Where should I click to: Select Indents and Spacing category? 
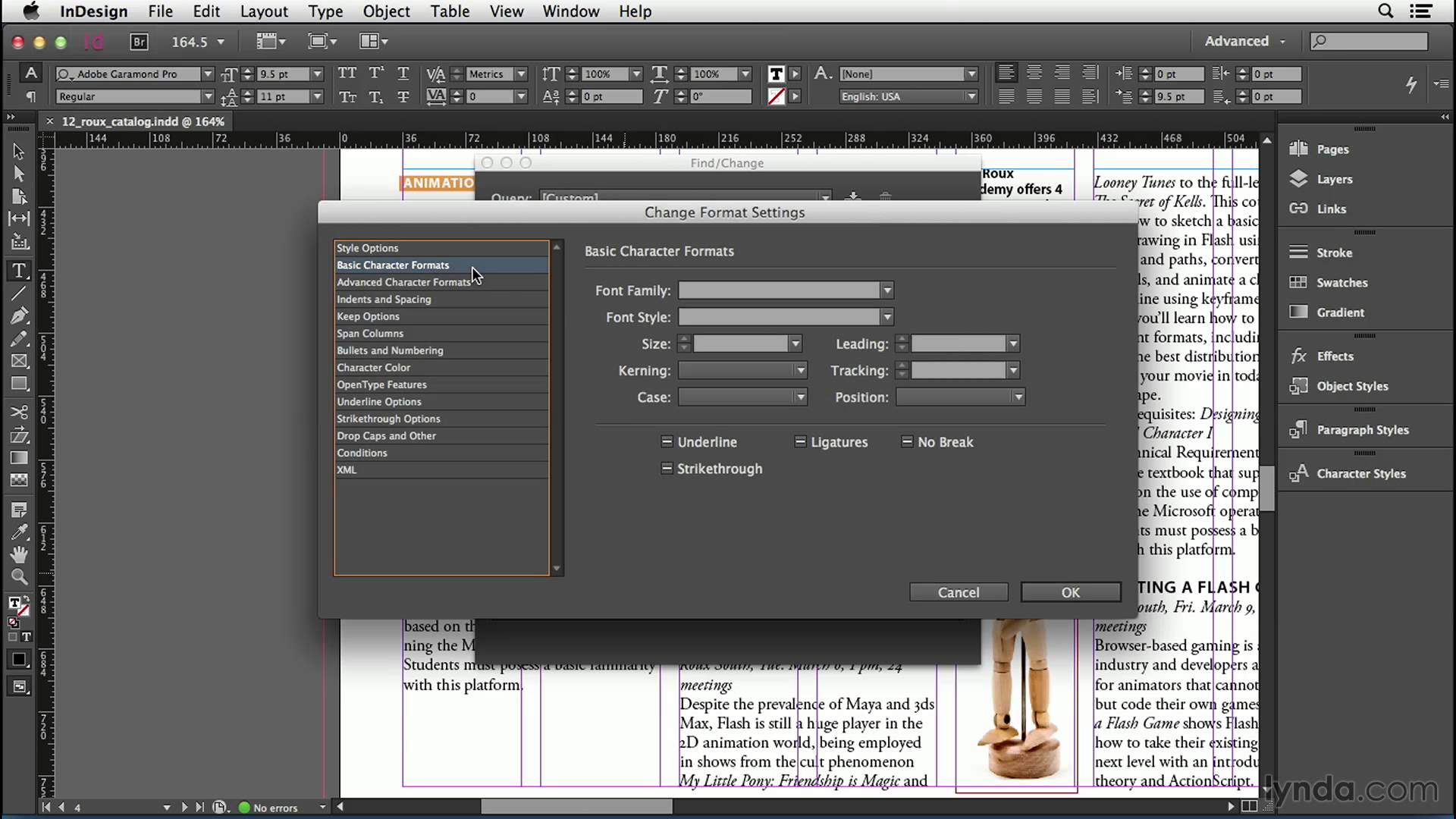coord(441,299)
